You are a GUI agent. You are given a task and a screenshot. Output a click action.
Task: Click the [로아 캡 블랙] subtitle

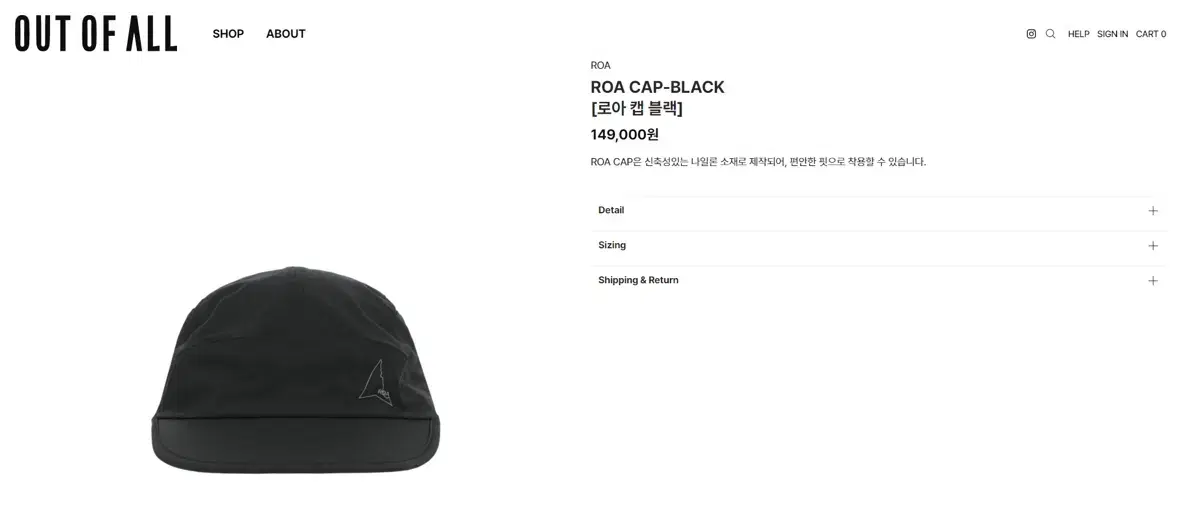tap(637, 109)
